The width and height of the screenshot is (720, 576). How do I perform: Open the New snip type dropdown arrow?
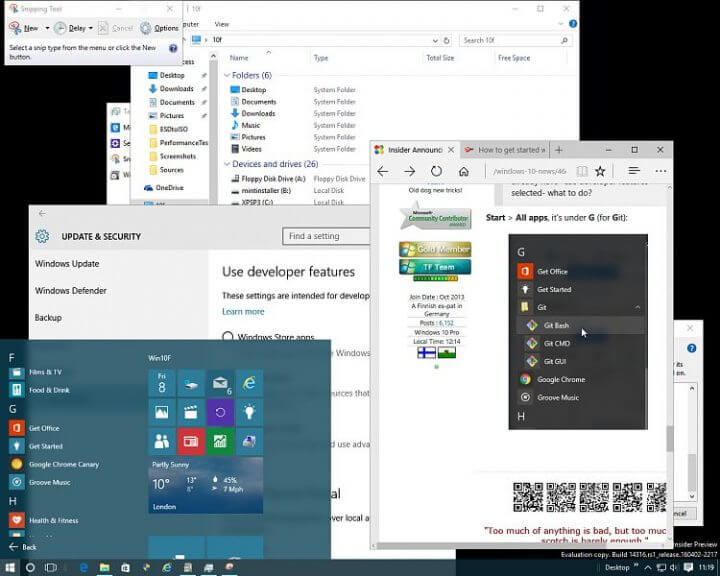tap(47, 28)
